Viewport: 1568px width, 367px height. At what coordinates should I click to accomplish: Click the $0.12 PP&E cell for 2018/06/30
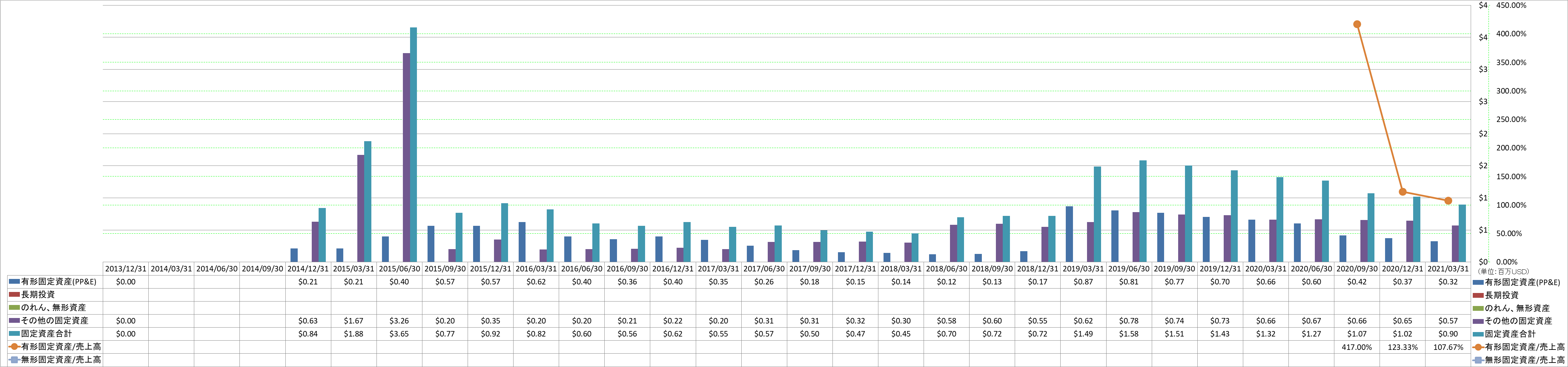(x=947, y=282)
